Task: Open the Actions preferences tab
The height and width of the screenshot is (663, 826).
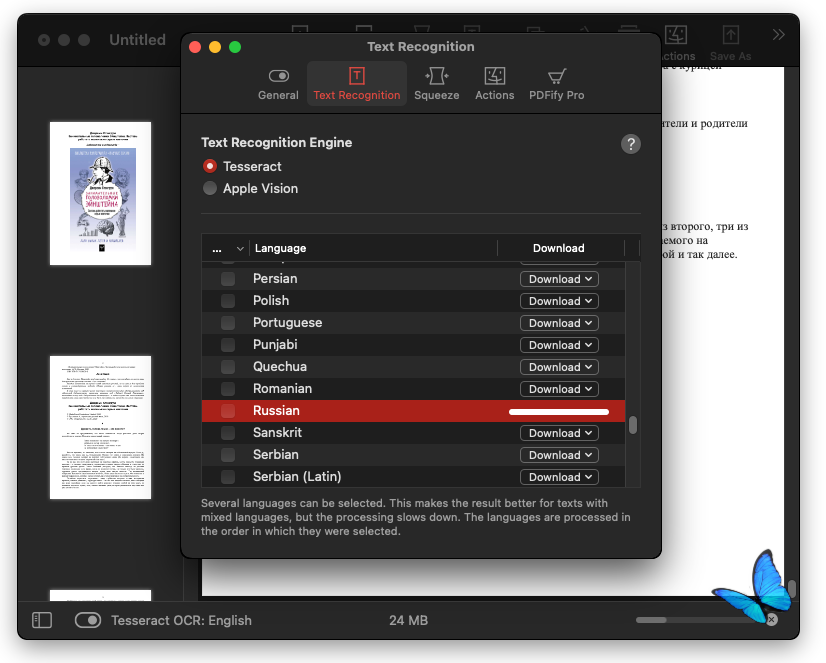Action: [494, 84]
